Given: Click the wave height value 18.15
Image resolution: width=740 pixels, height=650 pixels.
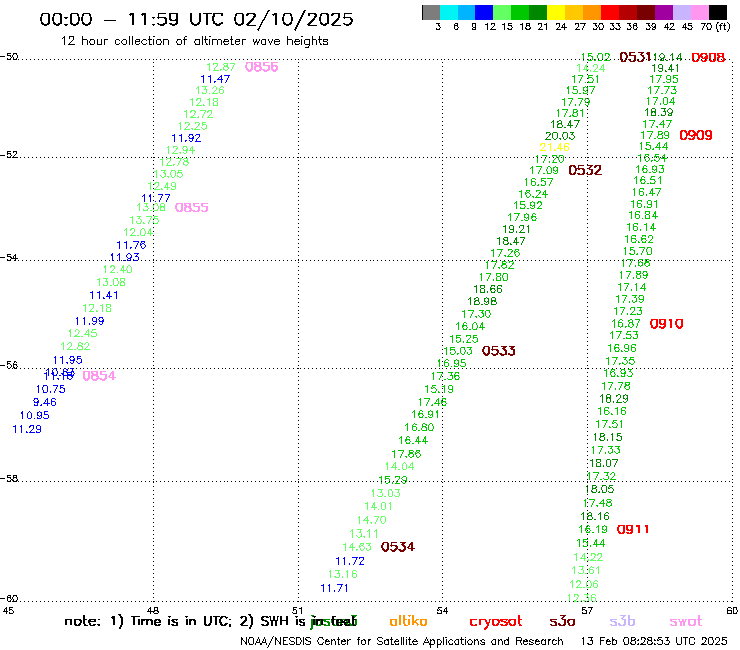Looking at the screenshot, I should pos(607,437).
